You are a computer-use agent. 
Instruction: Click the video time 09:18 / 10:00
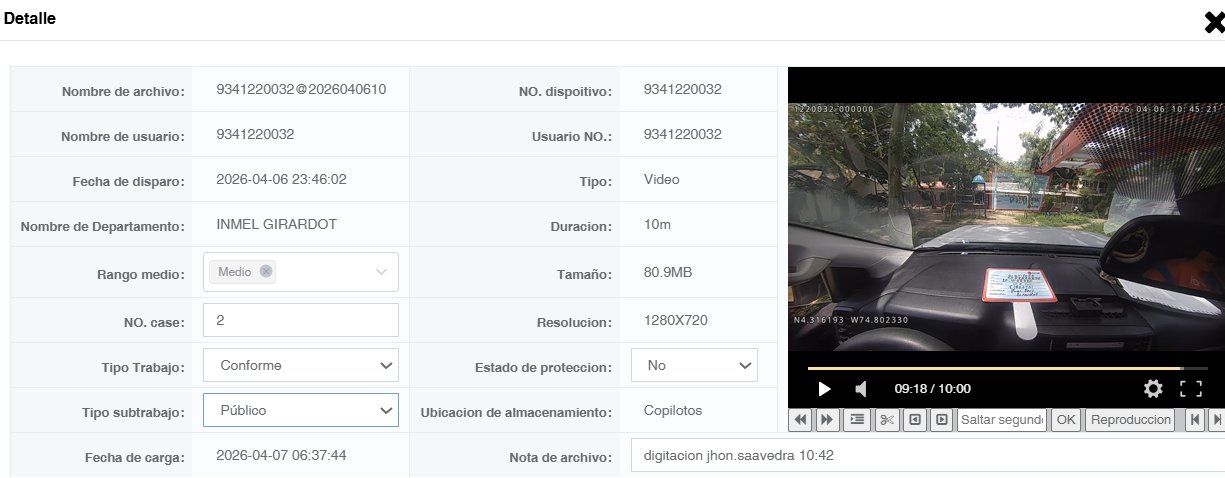pyautogui.click(x=932, y=389)
